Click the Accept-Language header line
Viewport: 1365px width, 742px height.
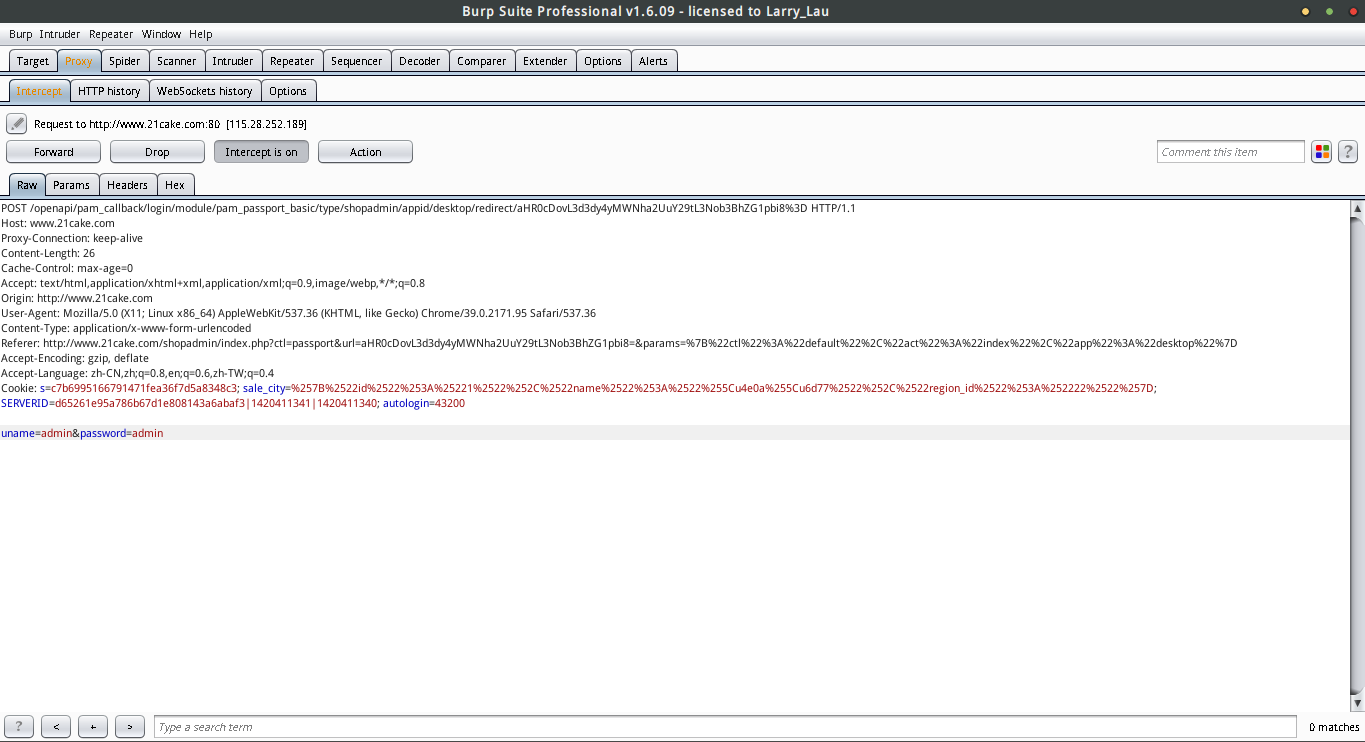pyautogui.click(x=138, y=373)
